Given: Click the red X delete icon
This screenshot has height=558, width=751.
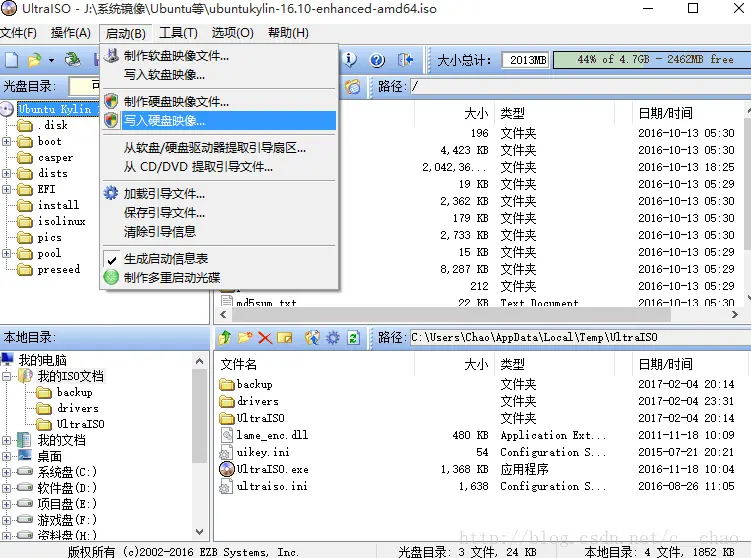Looking at the screenshot, I should click(x=265, y=338).
